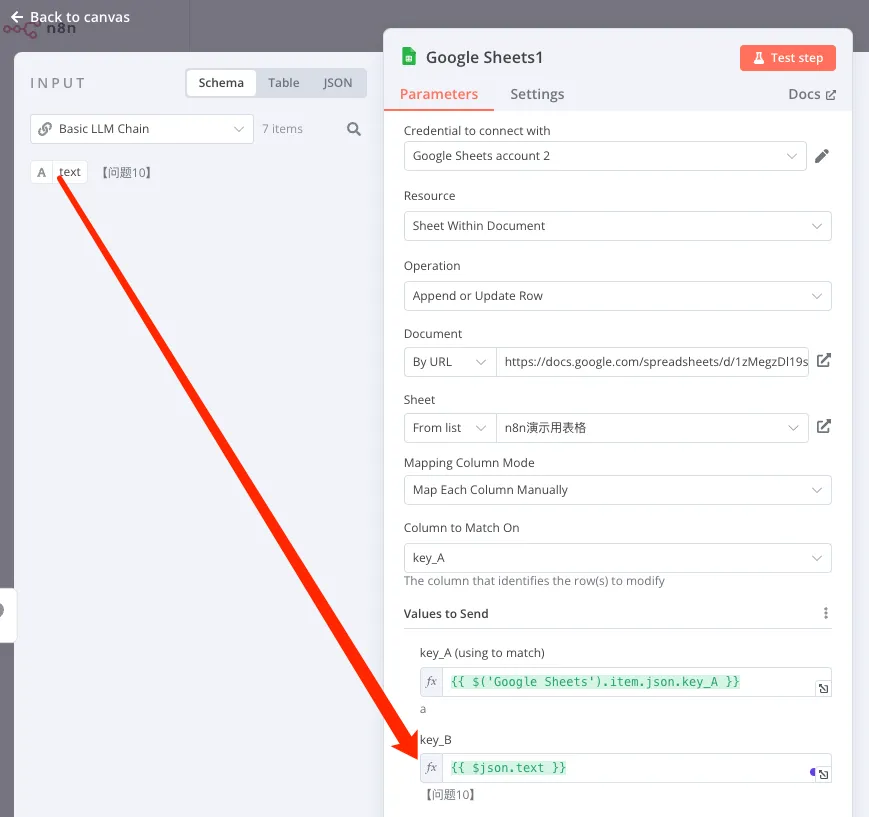Open the n8n演示用表格 sheet in a new tab
Image resolution: width=869 pixels, height=817 pixels.
[x=824, y=427]
